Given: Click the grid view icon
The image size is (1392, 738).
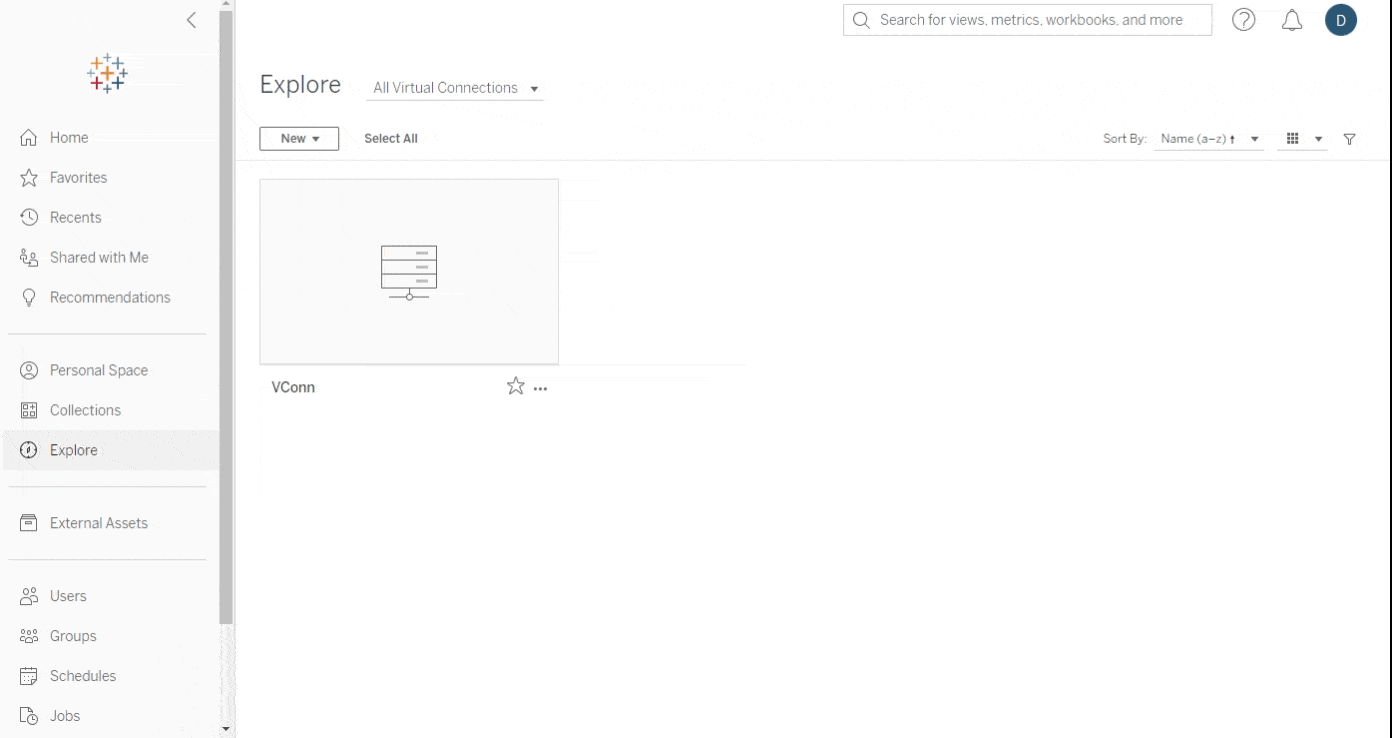Looking at the screenshot, I should click(x=1292, y=139).
